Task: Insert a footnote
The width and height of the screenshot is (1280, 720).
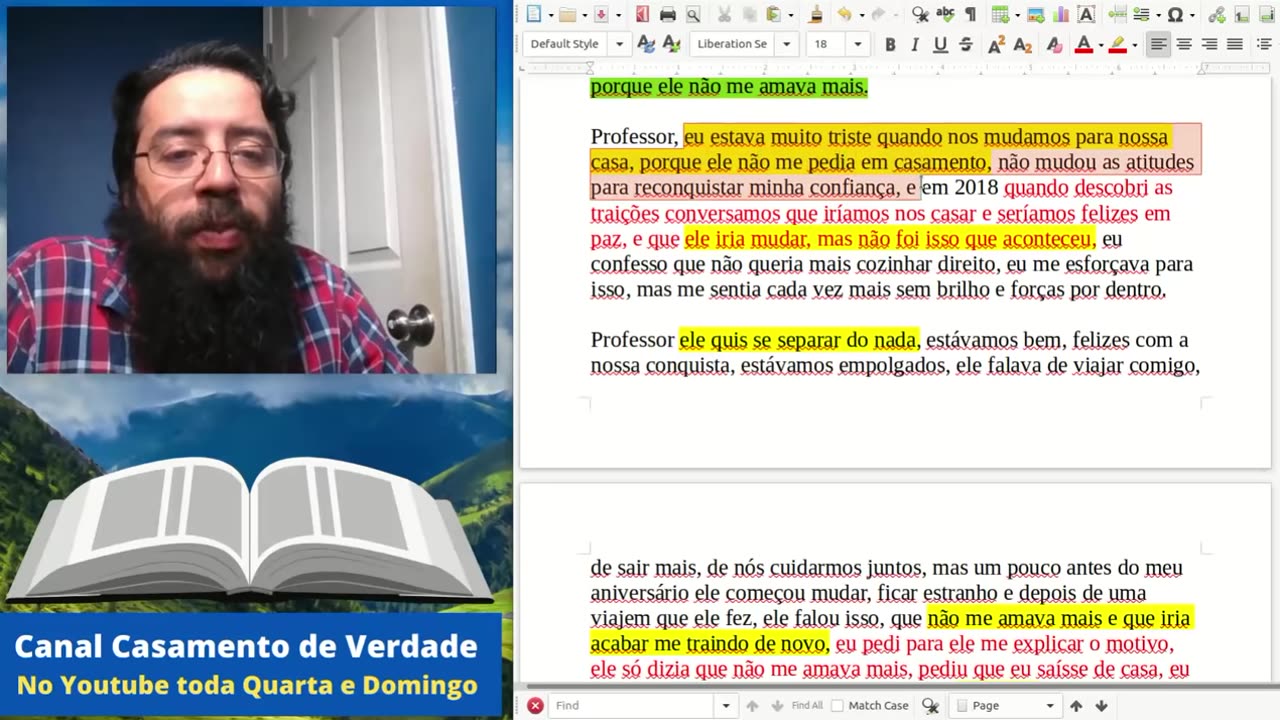Action: 1242,14
